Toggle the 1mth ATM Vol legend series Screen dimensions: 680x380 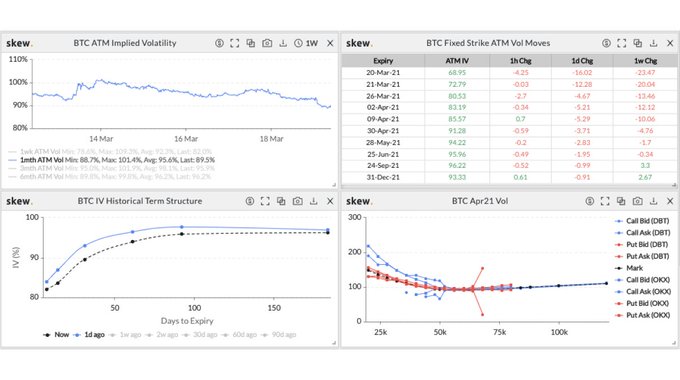tap(111, 160)
